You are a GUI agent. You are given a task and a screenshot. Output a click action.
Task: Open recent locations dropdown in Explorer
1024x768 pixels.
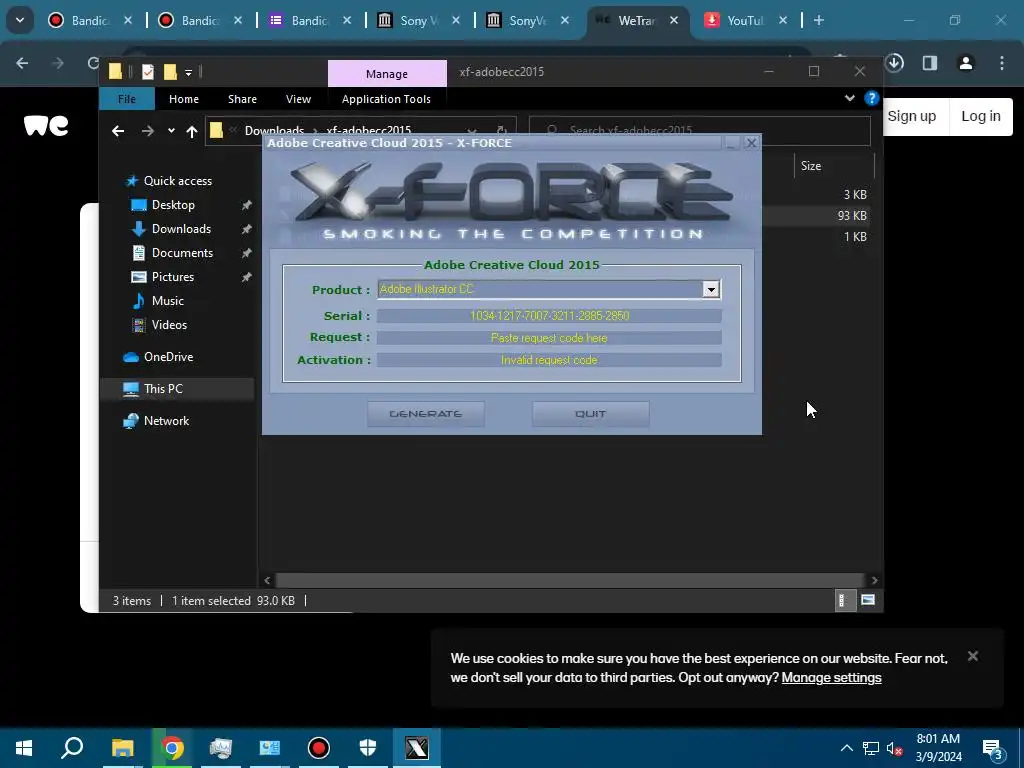tap(171, 131)
